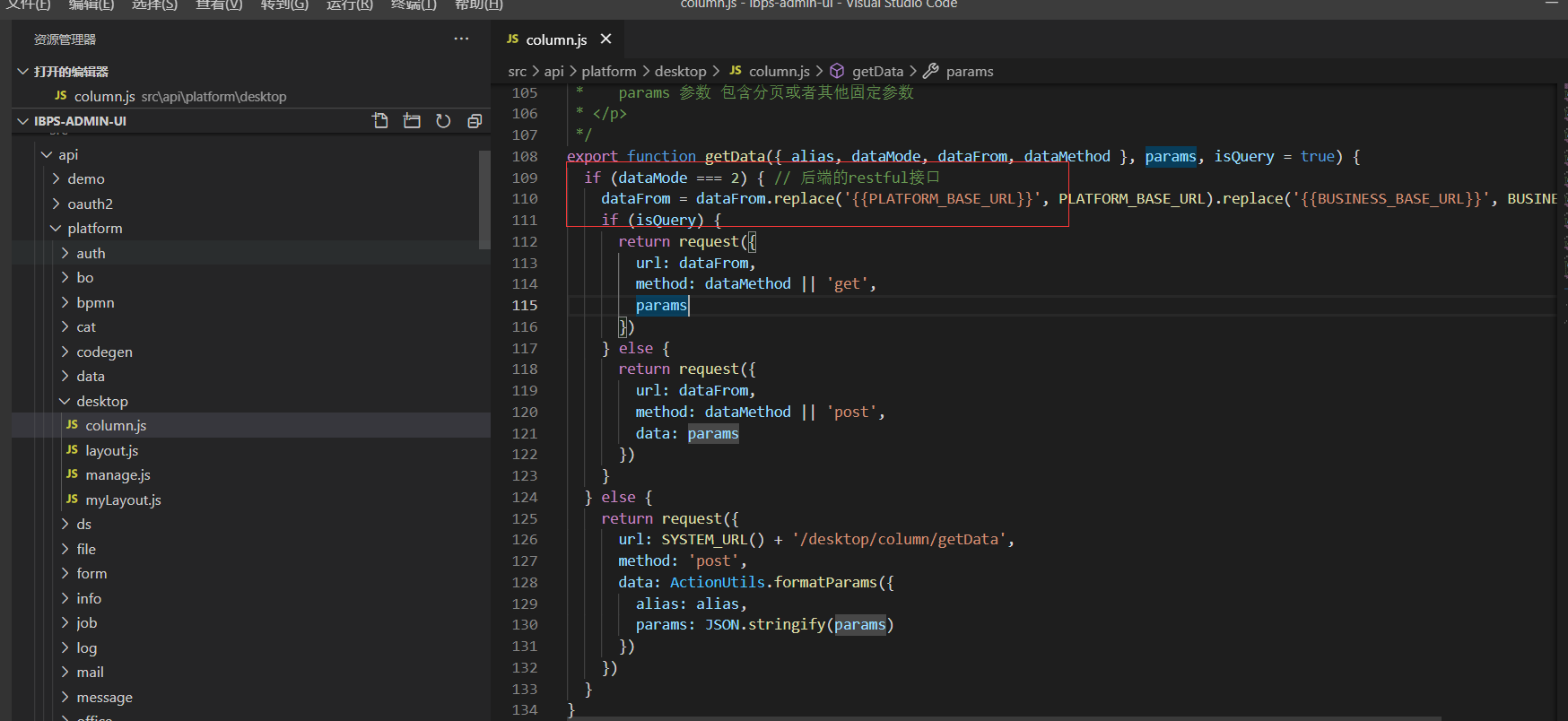Open layout.js file in the desktop folder

click(x=111, y=450)
